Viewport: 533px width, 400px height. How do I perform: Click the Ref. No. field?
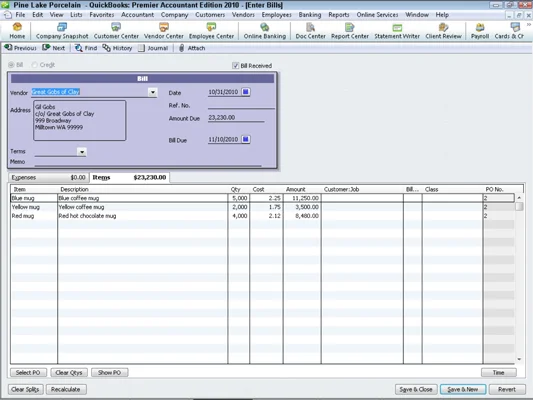[241, 105]
